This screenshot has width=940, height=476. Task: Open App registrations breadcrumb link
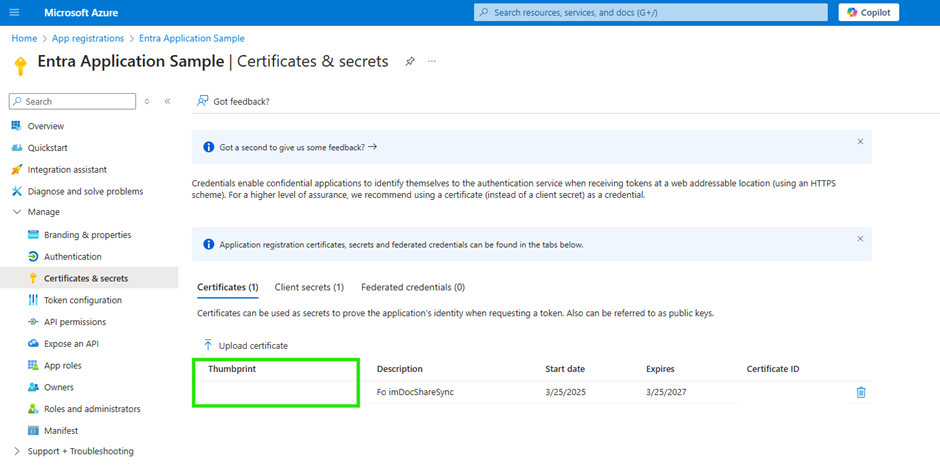click(x=88, y=38)
